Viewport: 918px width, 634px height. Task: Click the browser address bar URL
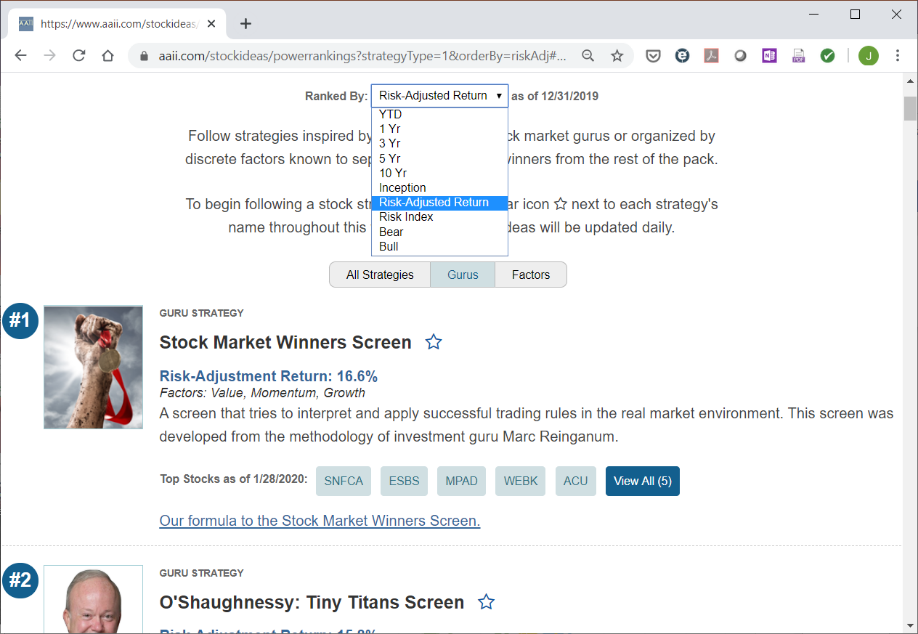(362, 56)
